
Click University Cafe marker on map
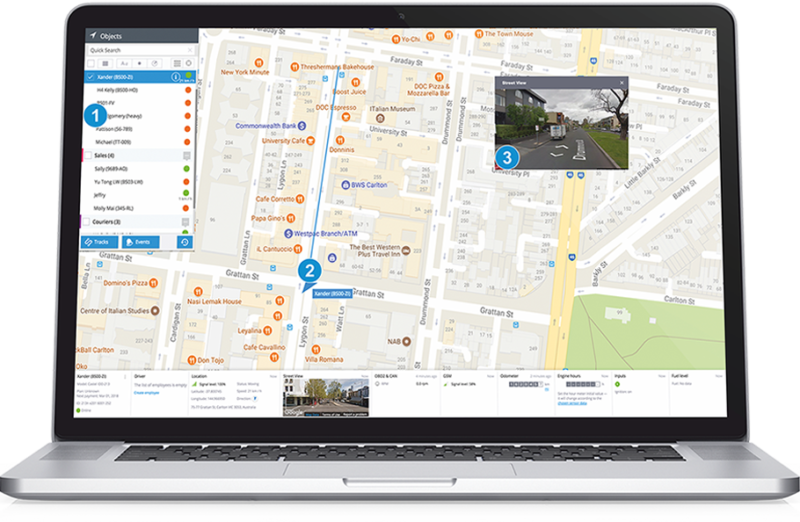click(x=310, y=141)
